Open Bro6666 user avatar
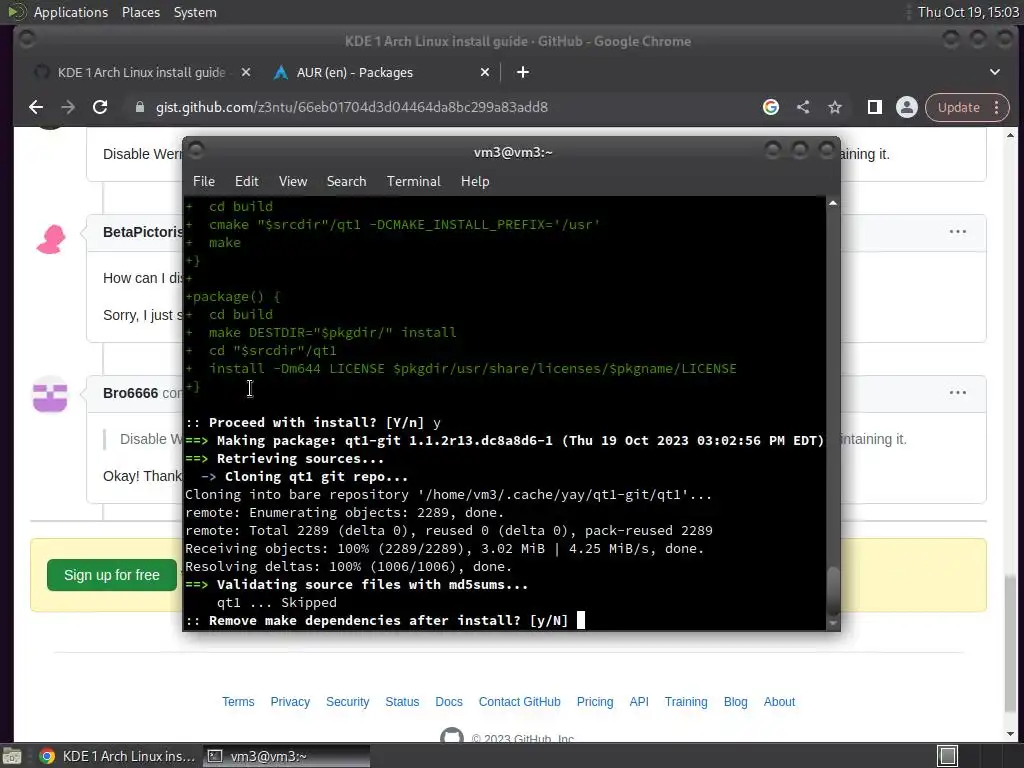 point(50,394)
